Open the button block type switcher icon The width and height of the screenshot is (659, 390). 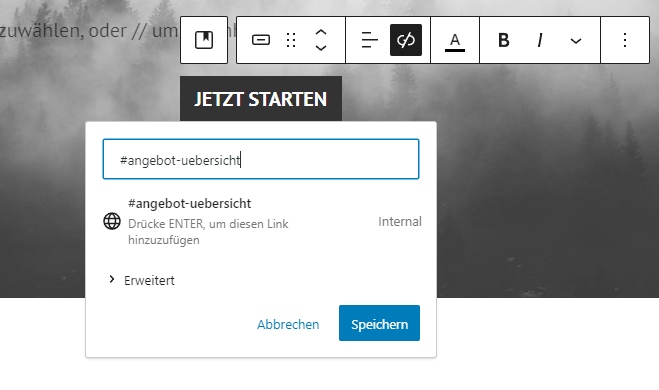(261, 40)
